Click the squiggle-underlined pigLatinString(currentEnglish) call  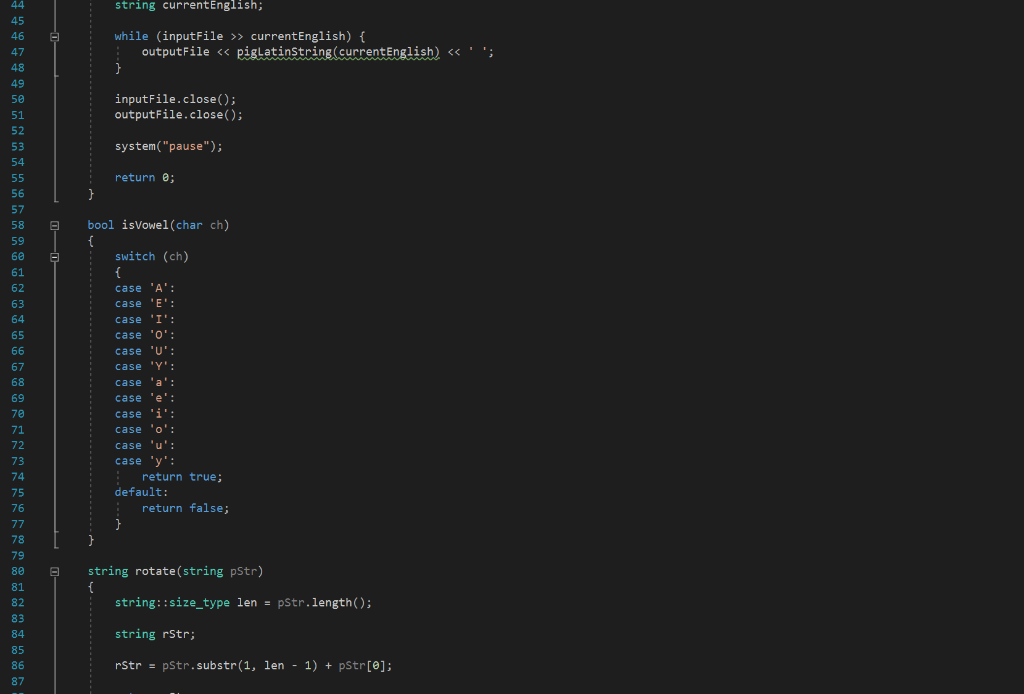pos(338,52)
